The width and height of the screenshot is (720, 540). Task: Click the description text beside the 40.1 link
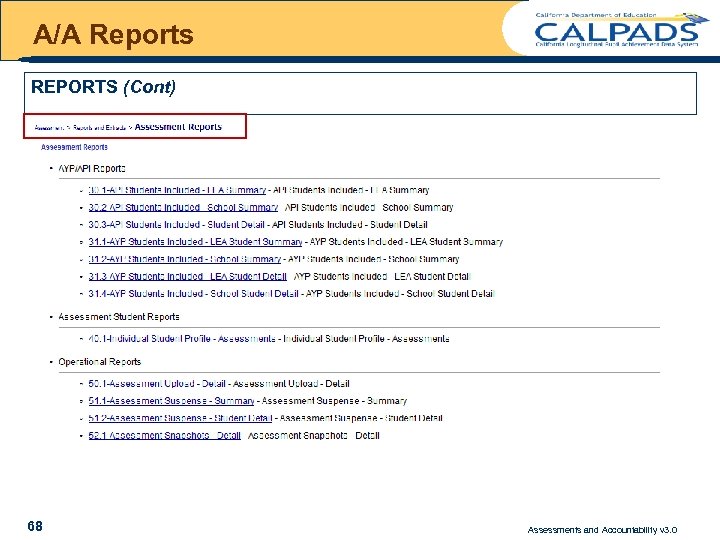pos(366,339)
